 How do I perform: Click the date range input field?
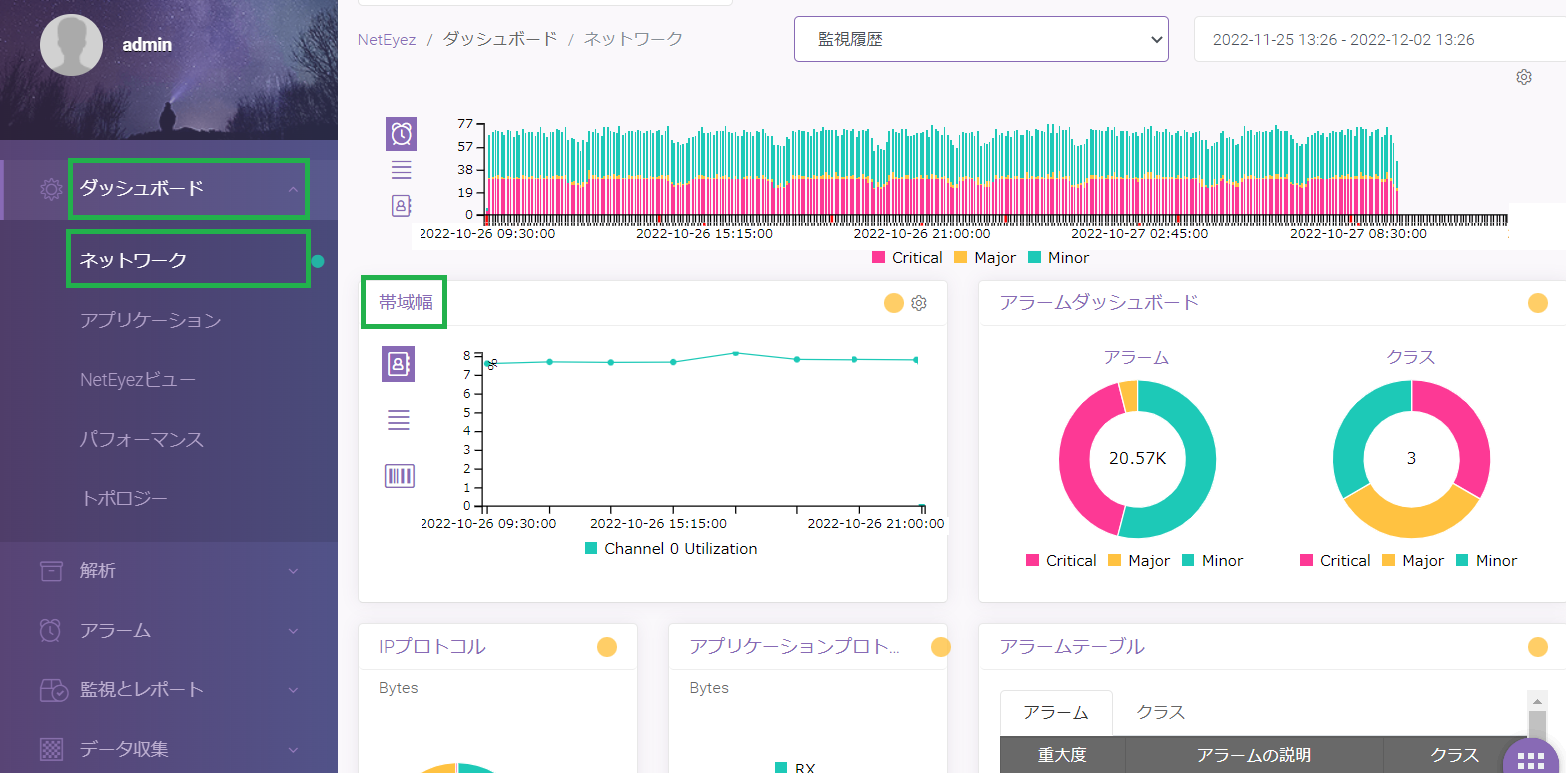click(1380, 39)
